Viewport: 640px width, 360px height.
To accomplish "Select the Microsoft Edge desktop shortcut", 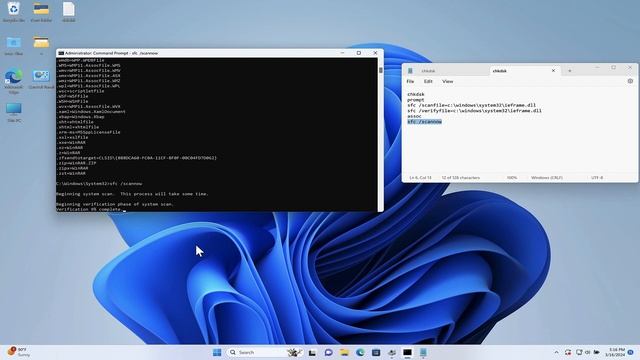I will [x=13, y=81].
